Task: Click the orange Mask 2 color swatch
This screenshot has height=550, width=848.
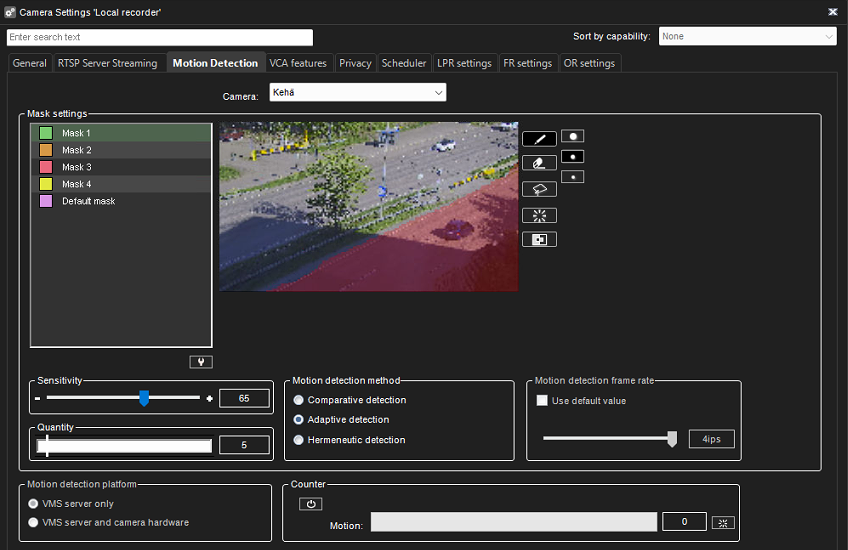Action: [x=46, y=150]
